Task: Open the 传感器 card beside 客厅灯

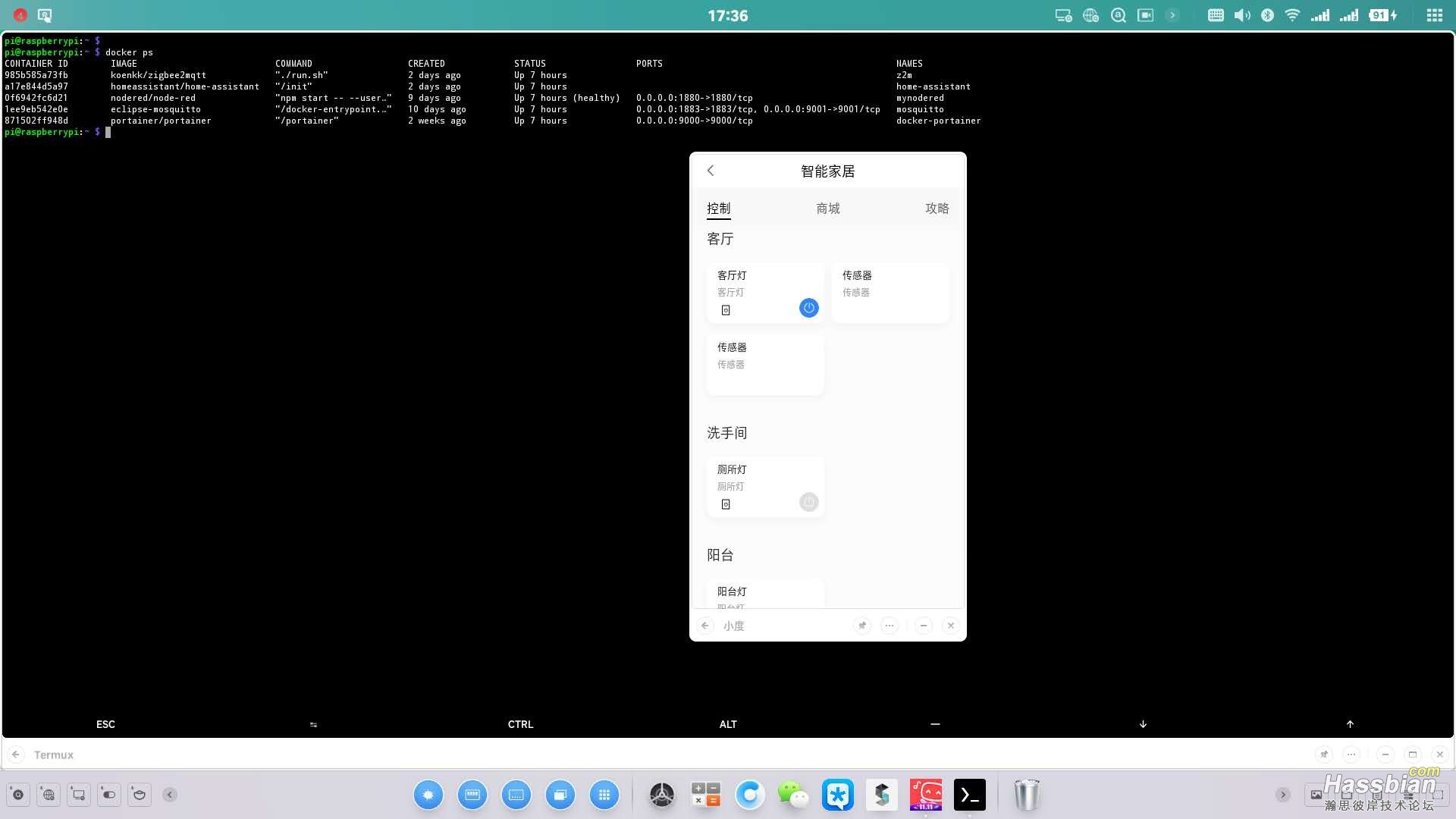Action: click(890, 293)
